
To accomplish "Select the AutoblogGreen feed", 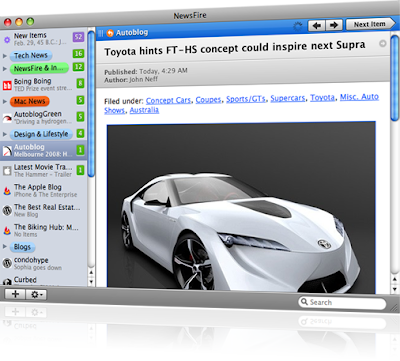I will tap(43, 117).
